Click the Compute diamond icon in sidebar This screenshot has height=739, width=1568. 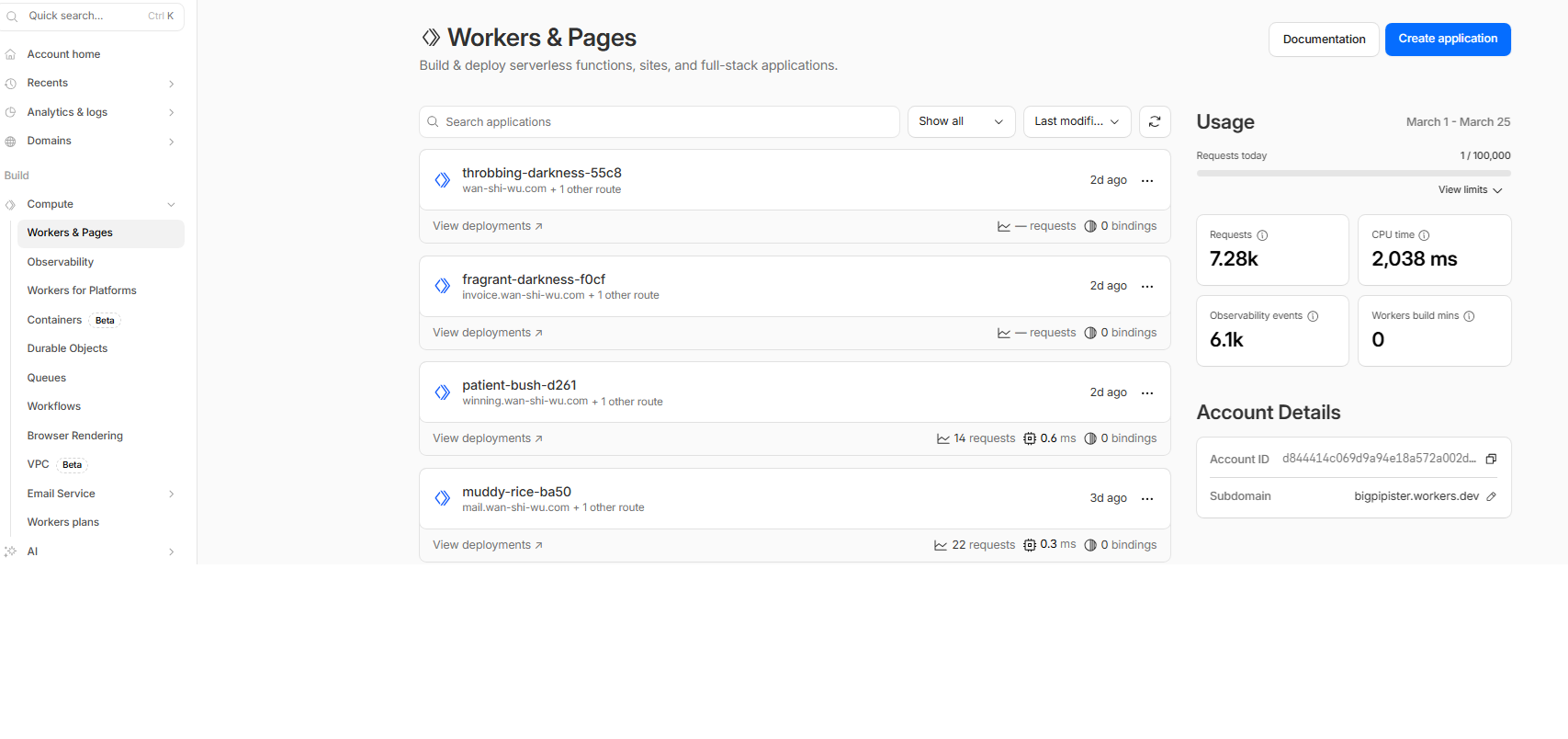click(10, 205)
